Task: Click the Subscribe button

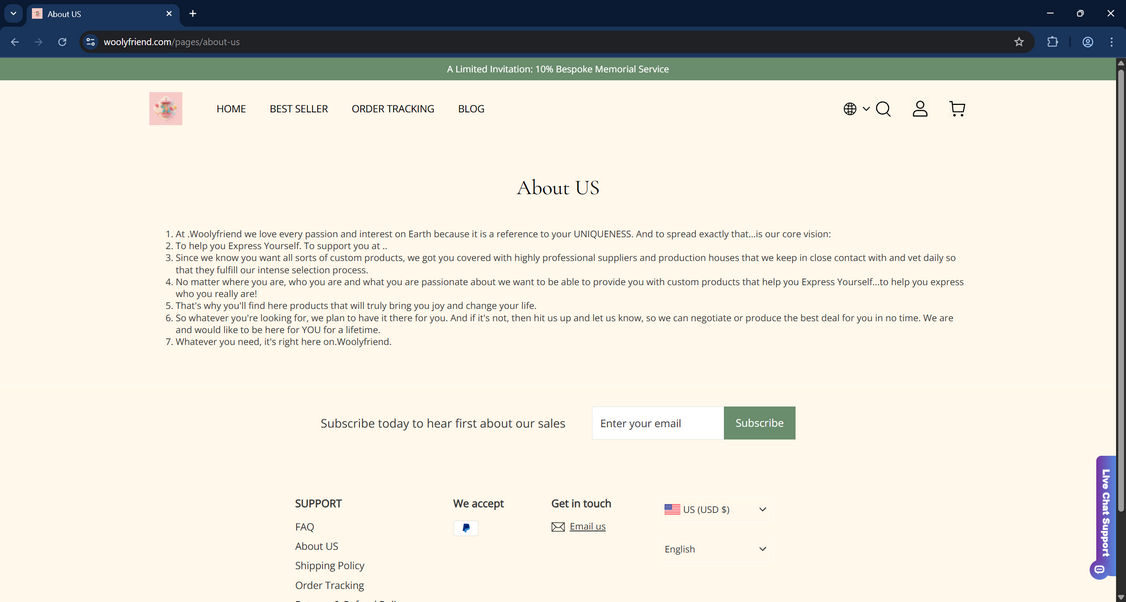Action: (759, 422)
